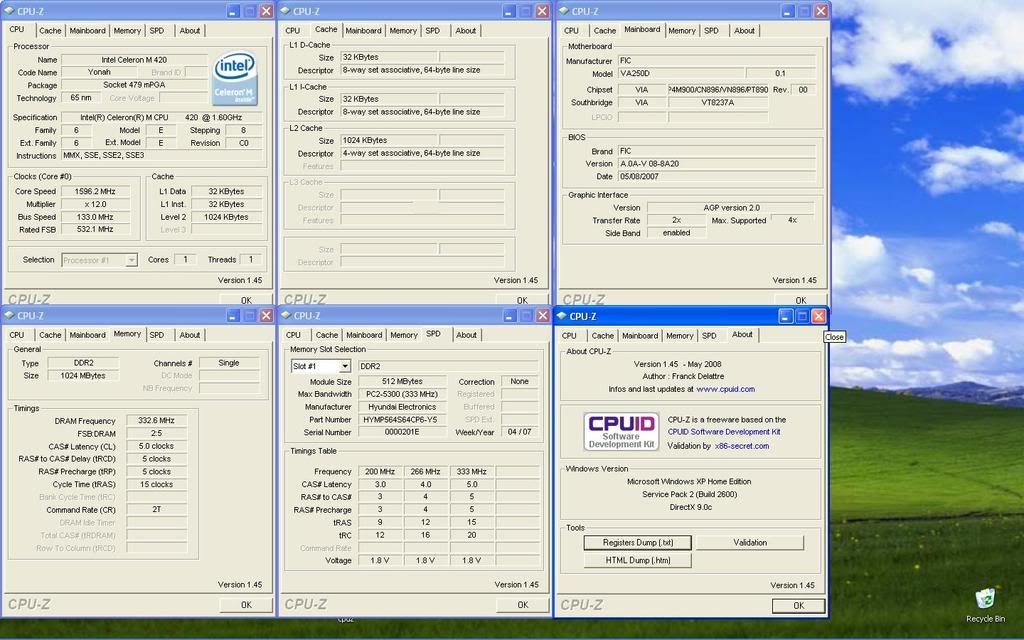Viewport: 1024px width, 640px height.
Task: Click the Serial Number 0000201E field
Action: (402, 432)
